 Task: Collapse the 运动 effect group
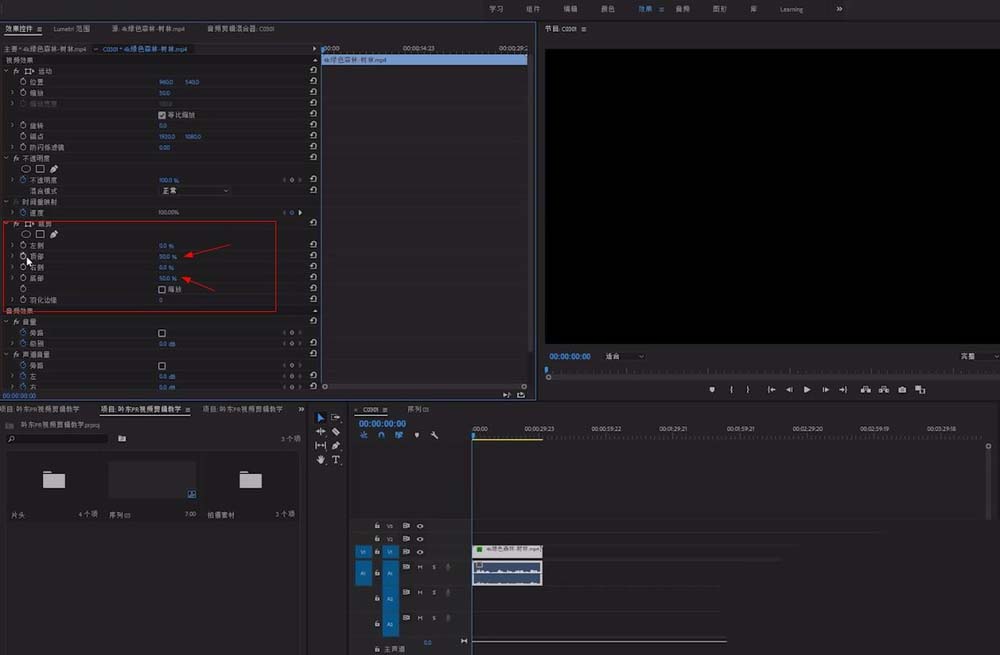click(6, 71)
